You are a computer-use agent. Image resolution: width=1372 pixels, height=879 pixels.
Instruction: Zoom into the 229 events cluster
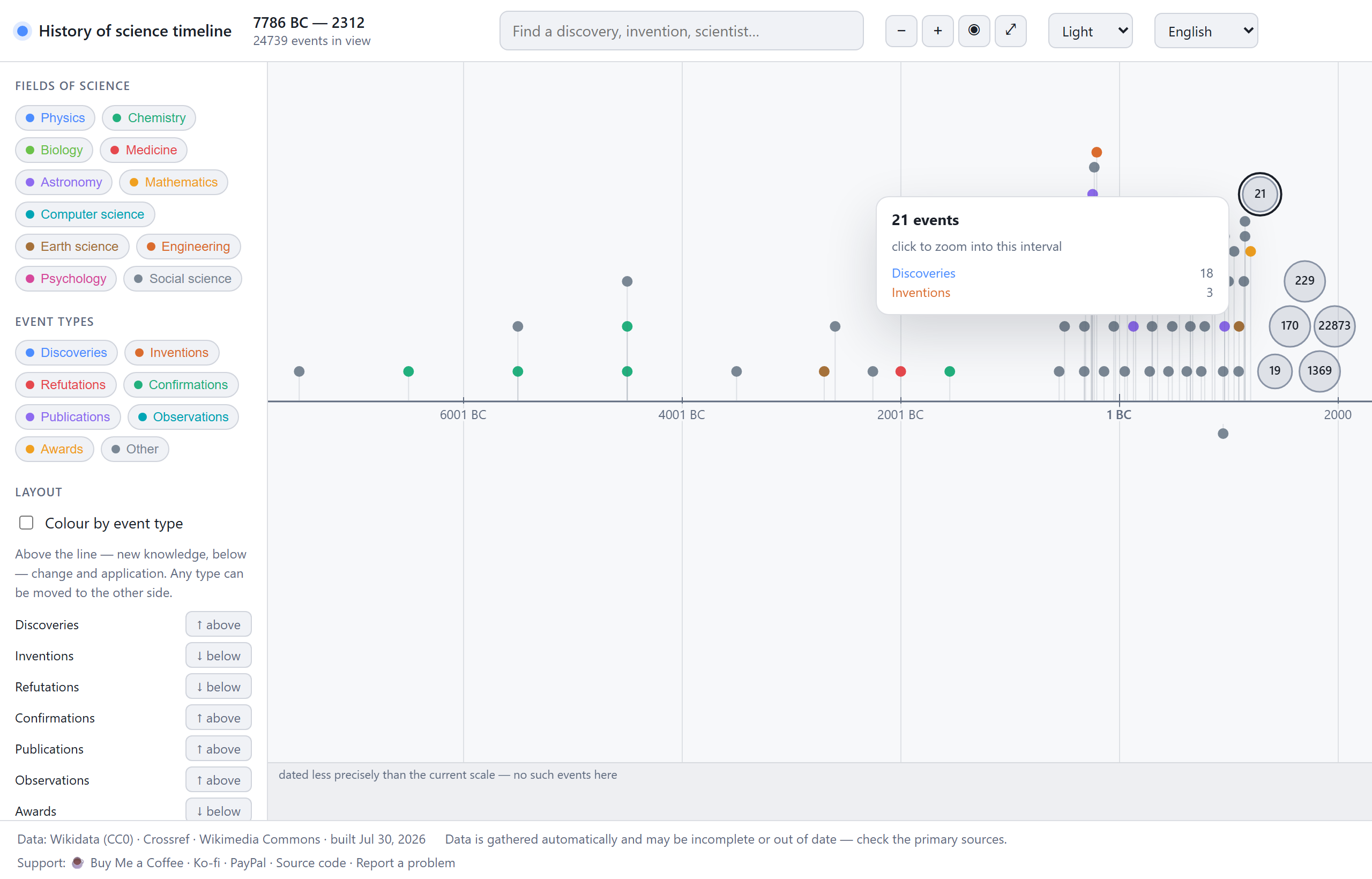1304,281
